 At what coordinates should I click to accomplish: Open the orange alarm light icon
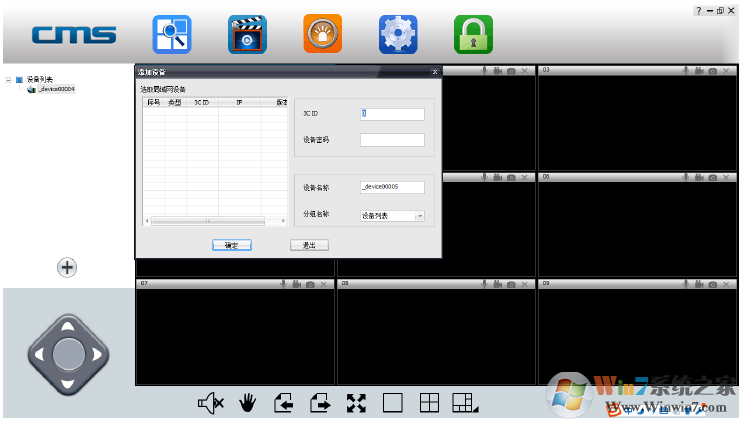coord(322,35)
